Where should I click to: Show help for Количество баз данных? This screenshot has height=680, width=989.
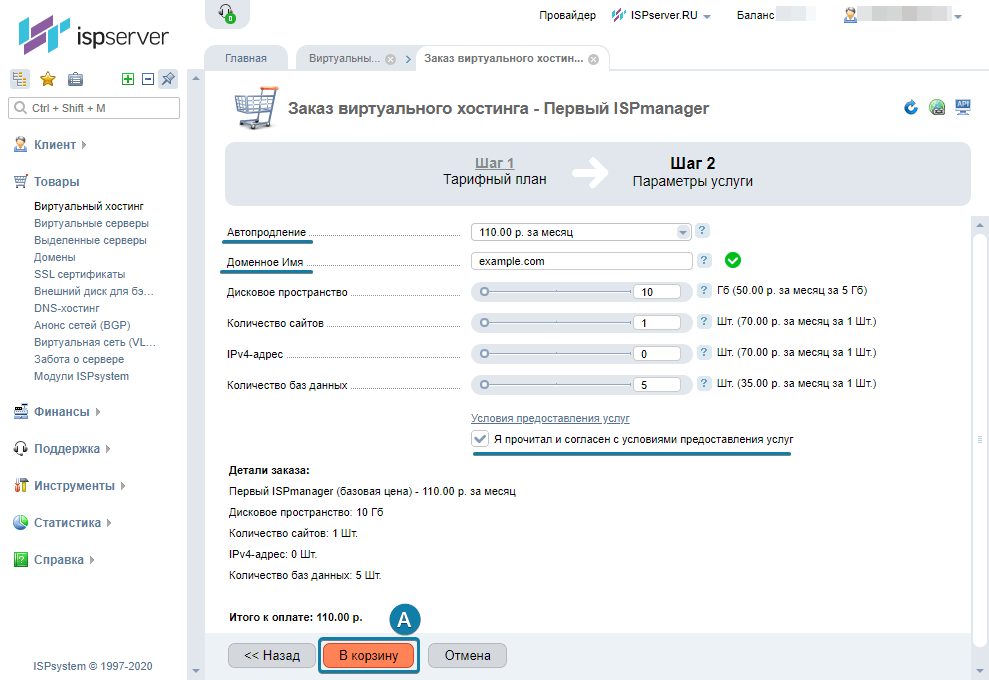[x=704, y=384]
